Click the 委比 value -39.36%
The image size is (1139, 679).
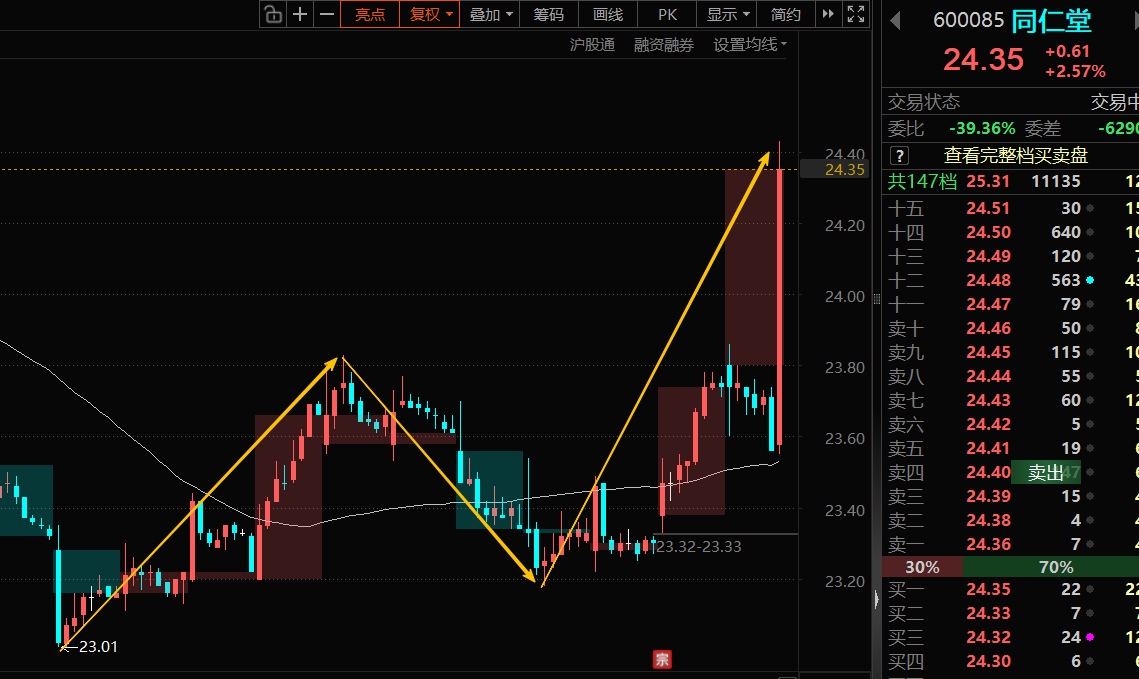point(982,129)
